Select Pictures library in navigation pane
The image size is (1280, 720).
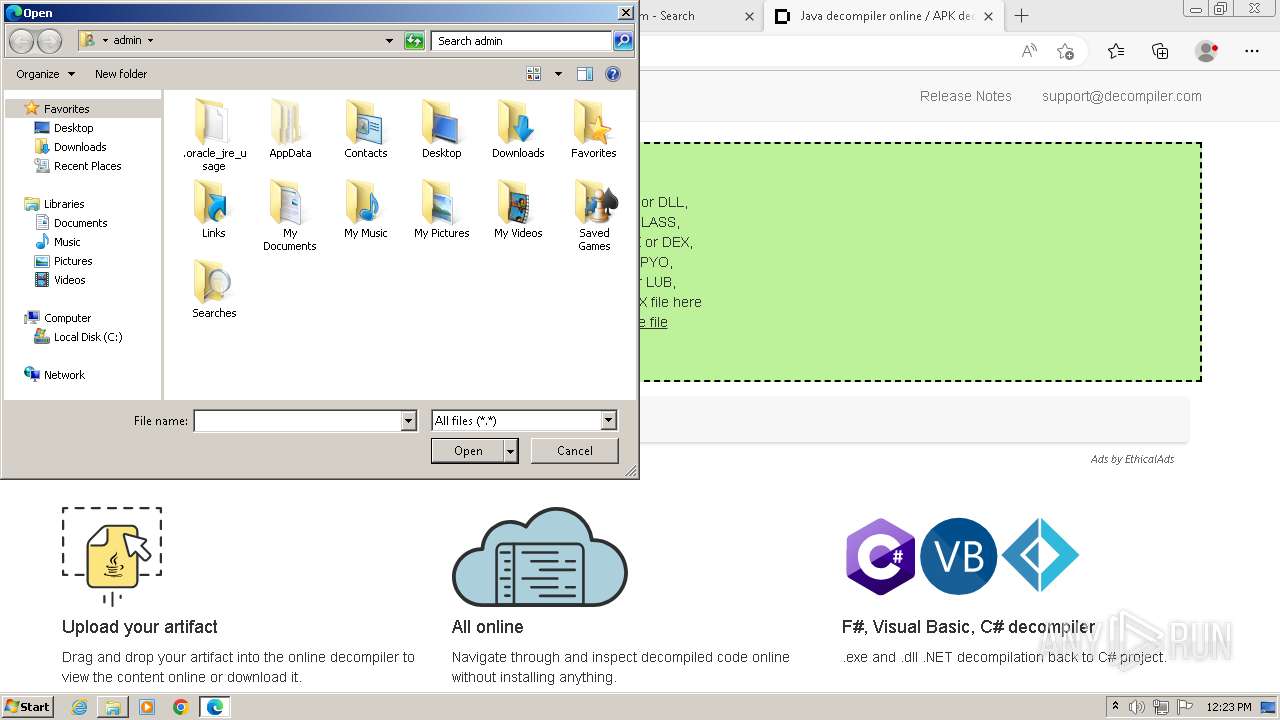[73, 261]
